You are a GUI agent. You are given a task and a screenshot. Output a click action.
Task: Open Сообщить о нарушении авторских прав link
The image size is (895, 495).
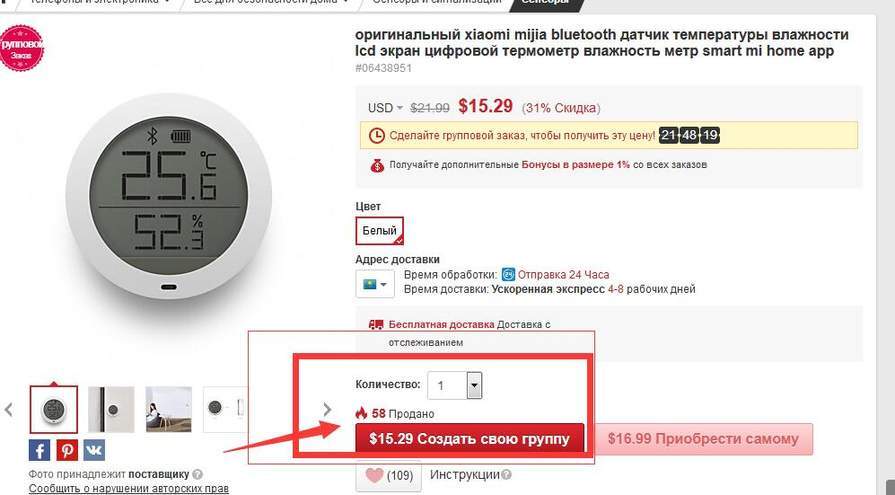point(129,489)
